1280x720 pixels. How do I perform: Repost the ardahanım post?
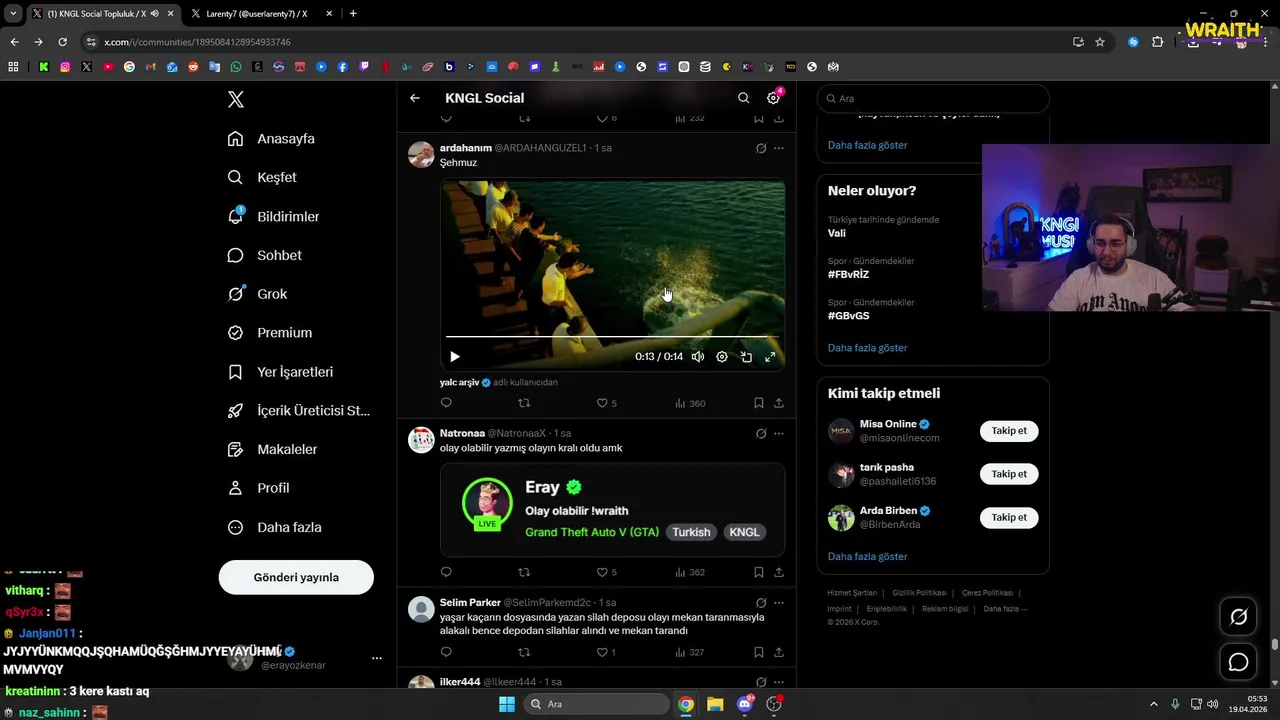point(524,403)
